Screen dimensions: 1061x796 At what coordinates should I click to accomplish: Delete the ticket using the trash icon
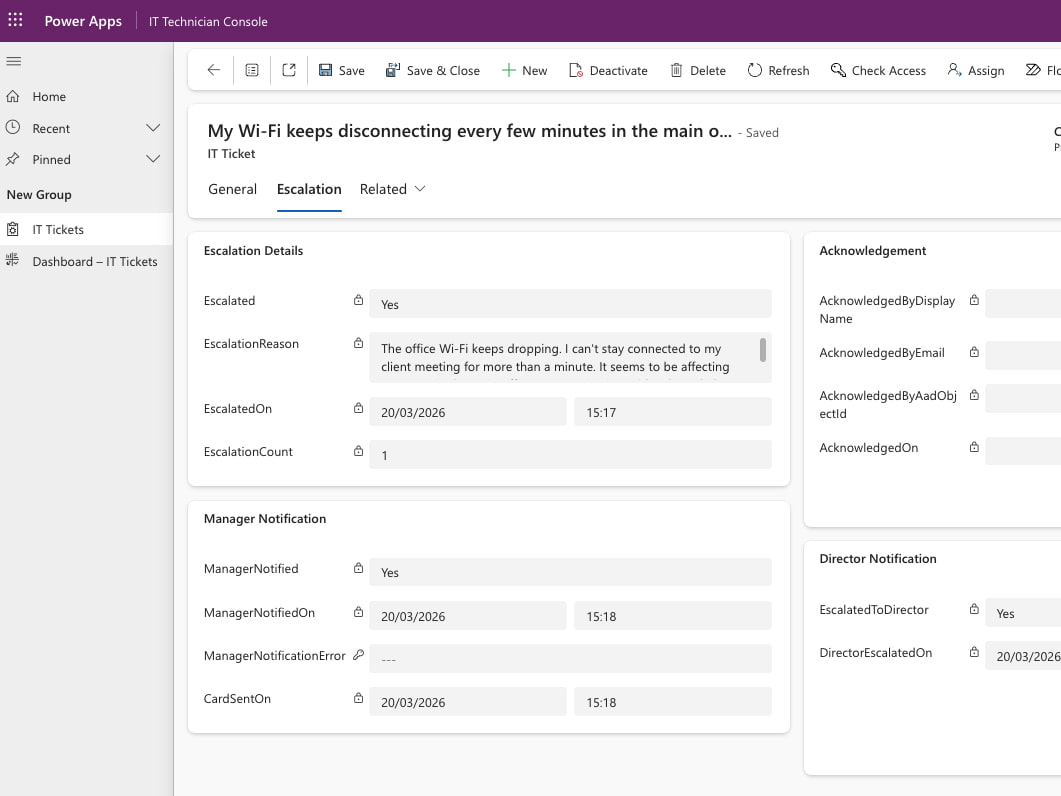click(676, 70)
